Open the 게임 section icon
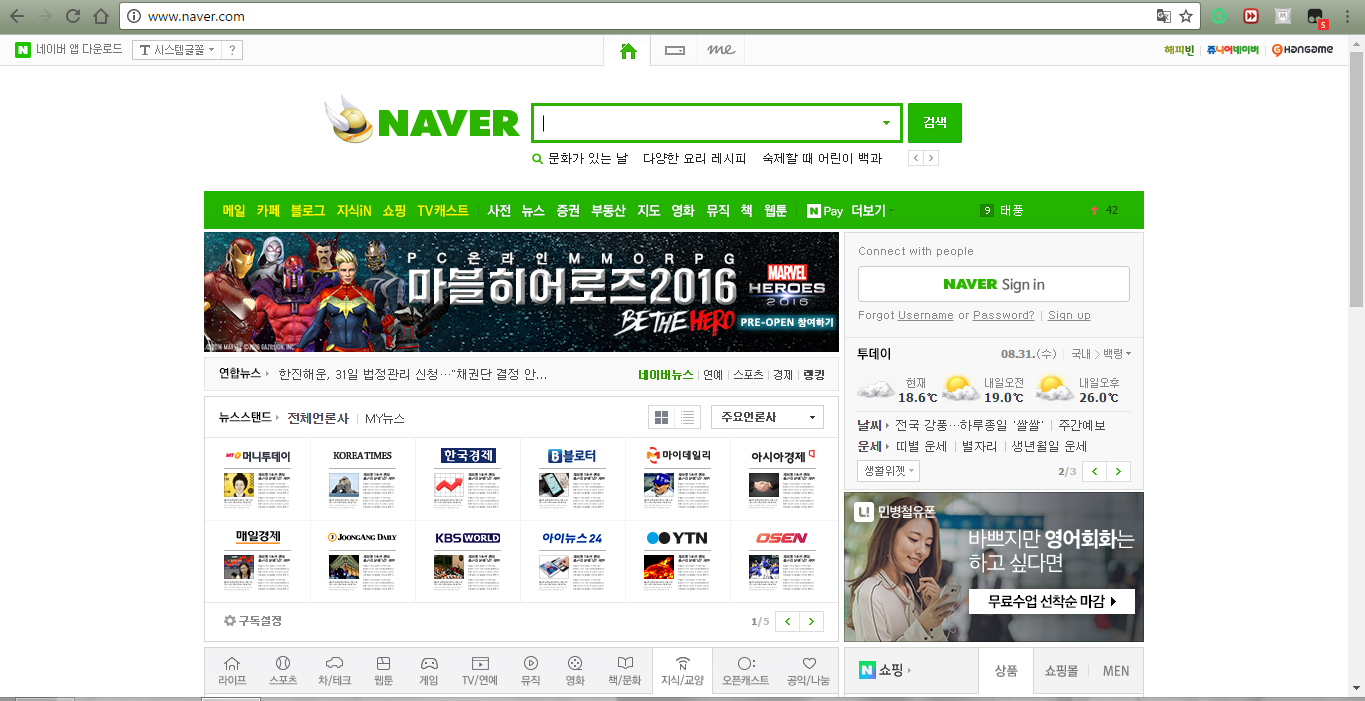This screenshot has width=1365, height=701. (430, 670)
